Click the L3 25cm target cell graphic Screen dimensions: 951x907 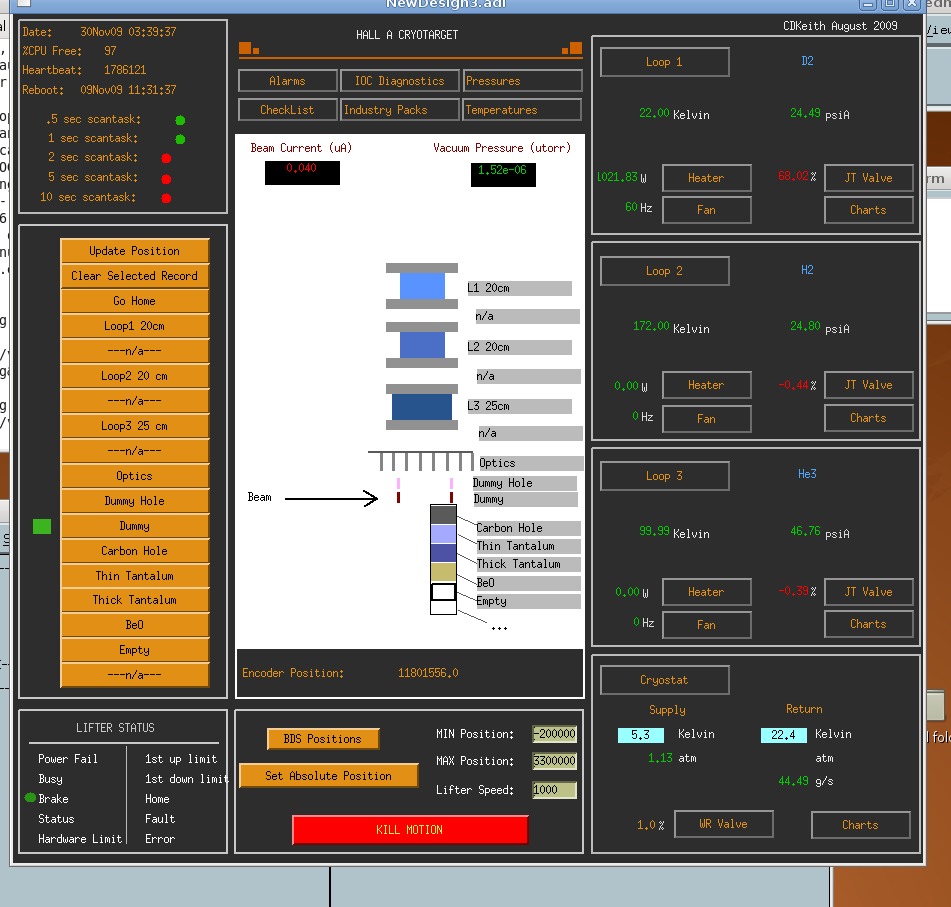click(x=422, y=406)
